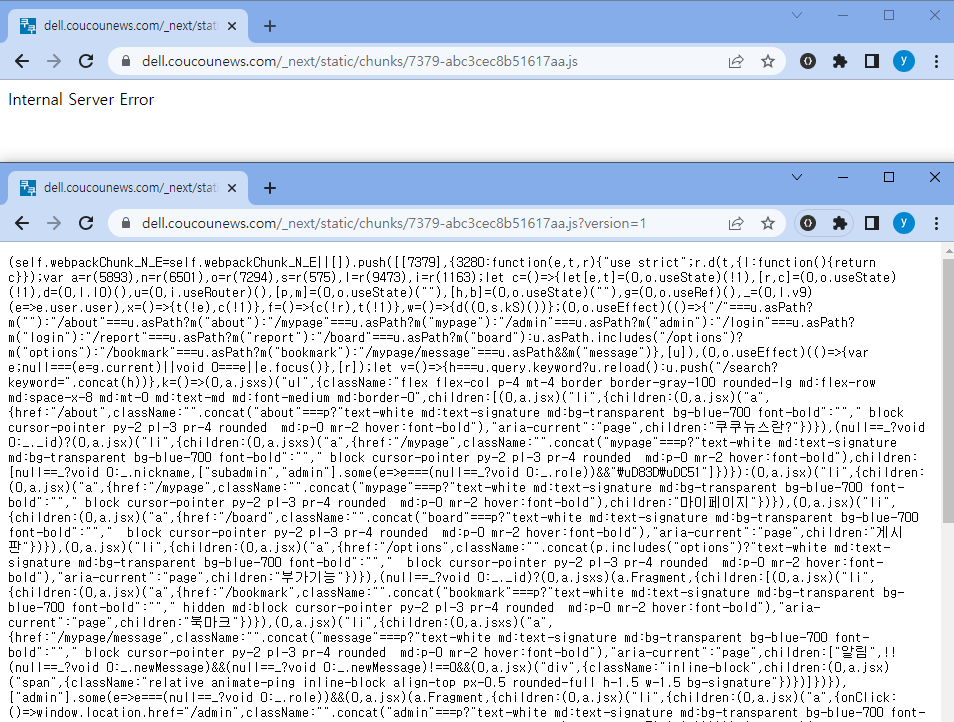Open Extensions puzzle menu in the JavaScript code window
This screenshot has width=954, height=722.
(x=840, y=223)
